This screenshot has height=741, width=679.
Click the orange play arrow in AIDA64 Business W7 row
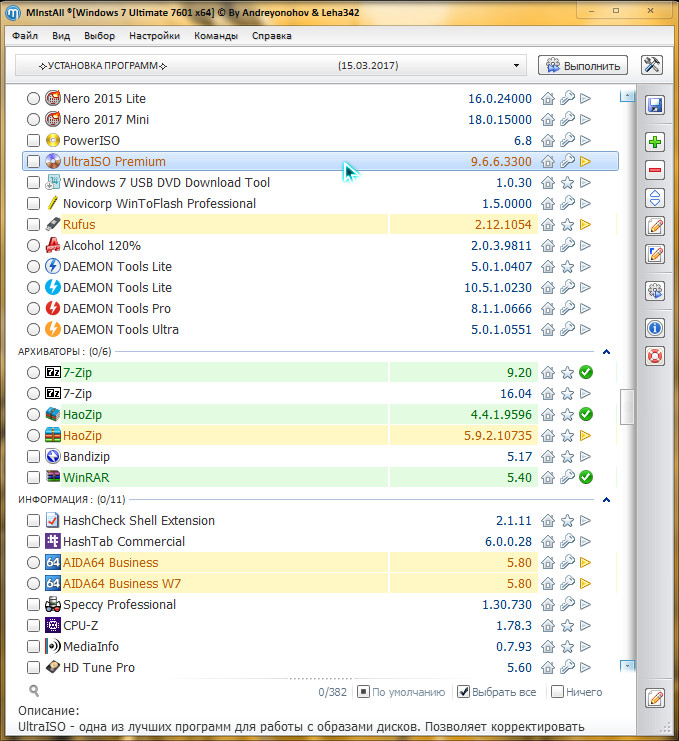(x=585, y=584)
